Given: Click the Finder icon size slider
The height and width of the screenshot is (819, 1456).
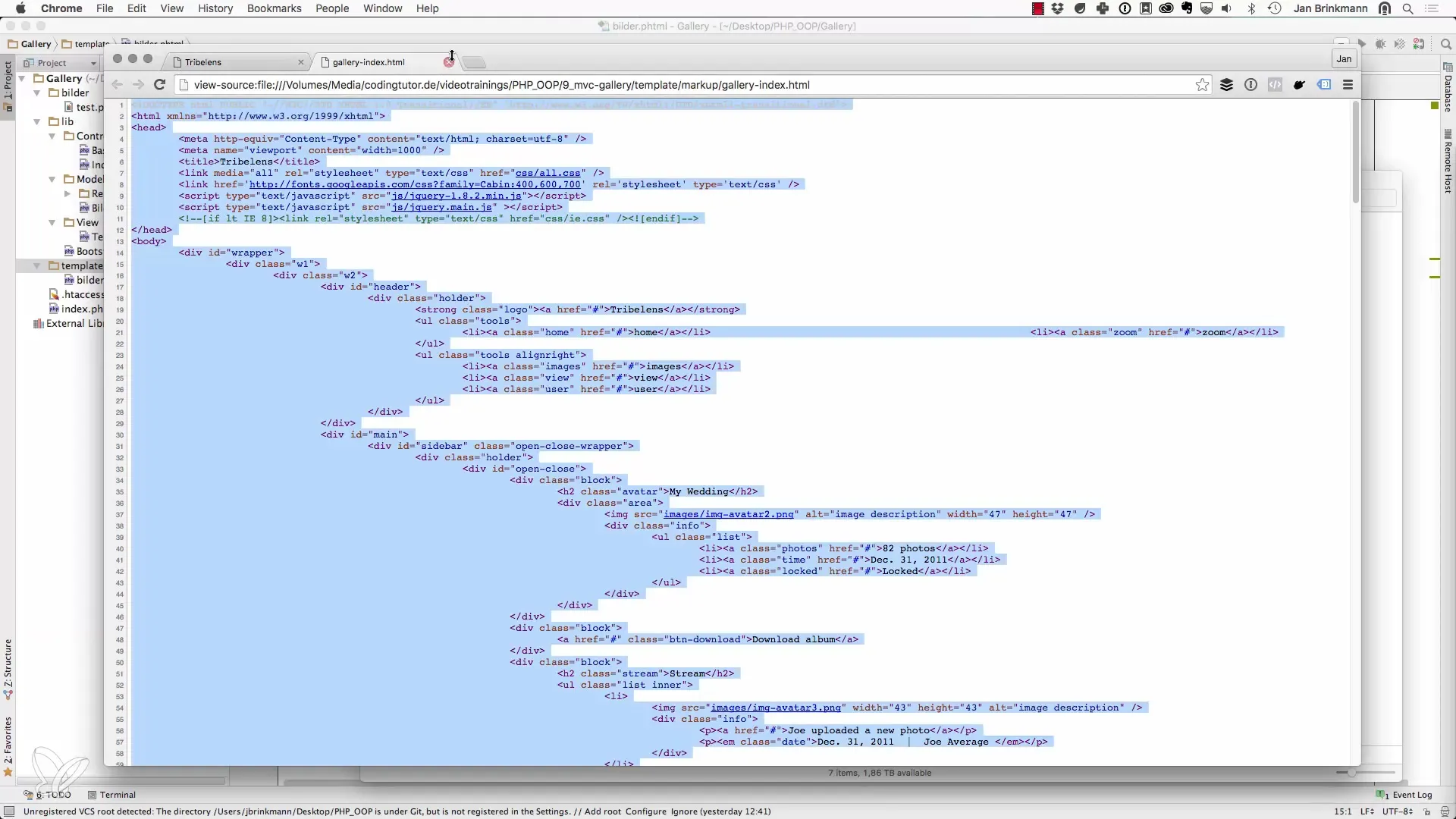Looking at the screenshot, I should coord(1365,773).
